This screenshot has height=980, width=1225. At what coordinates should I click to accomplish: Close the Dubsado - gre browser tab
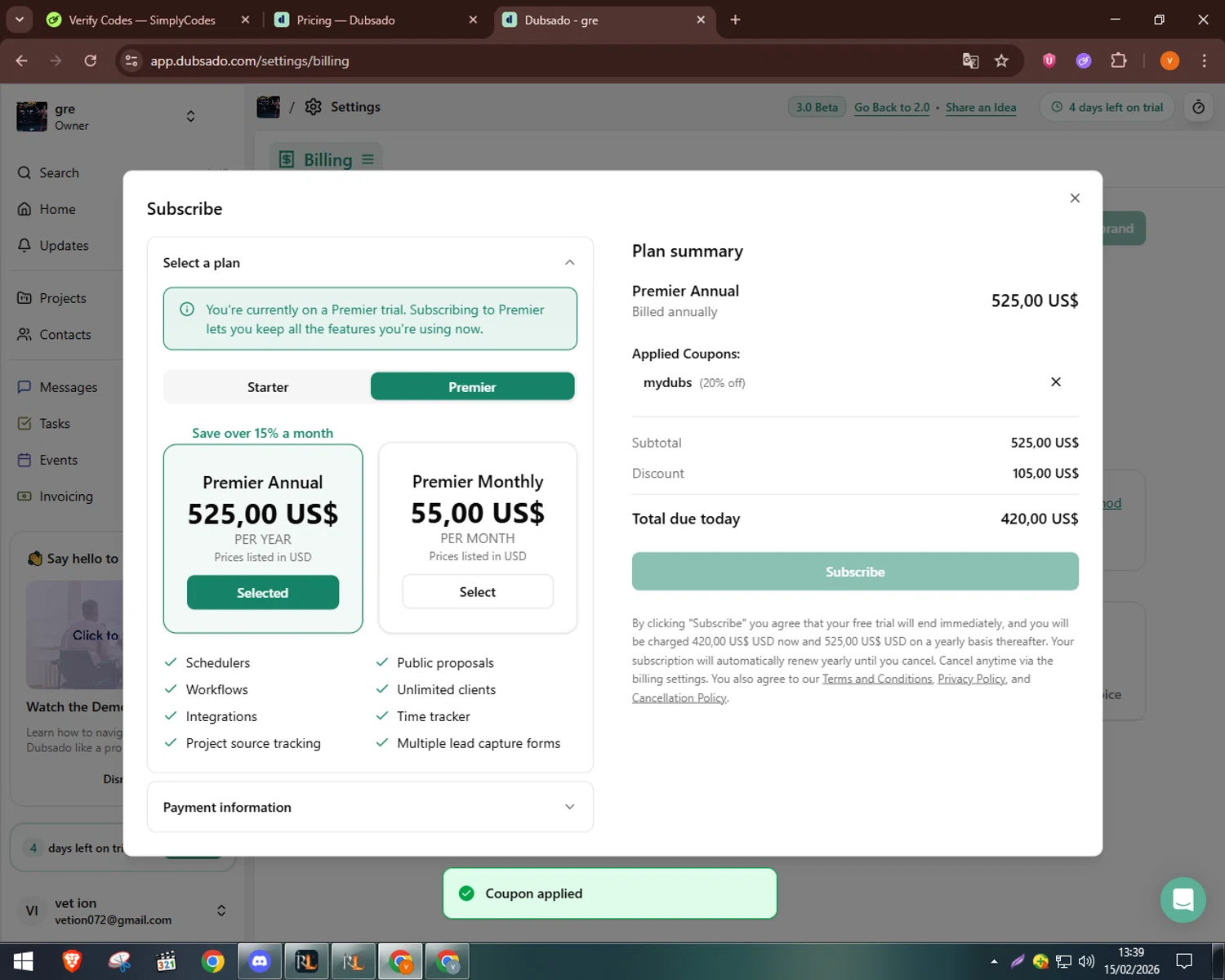click(x=701, y=20)
